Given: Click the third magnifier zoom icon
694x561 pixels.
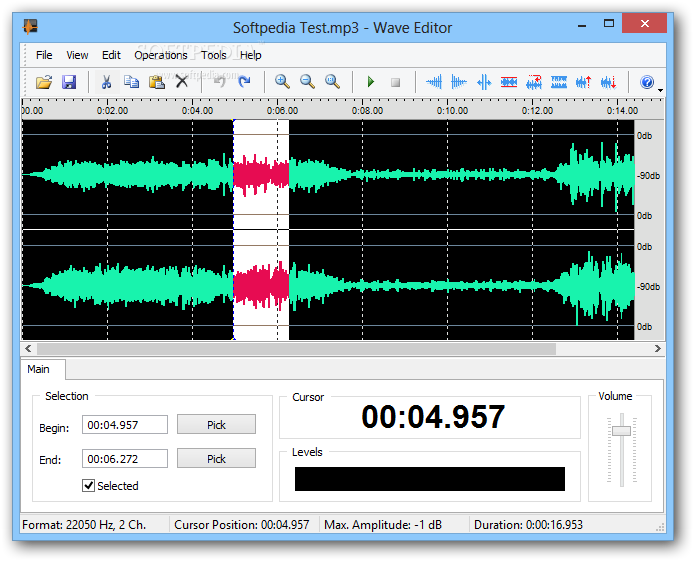Looking at the screenshot, I should point(332,82).
